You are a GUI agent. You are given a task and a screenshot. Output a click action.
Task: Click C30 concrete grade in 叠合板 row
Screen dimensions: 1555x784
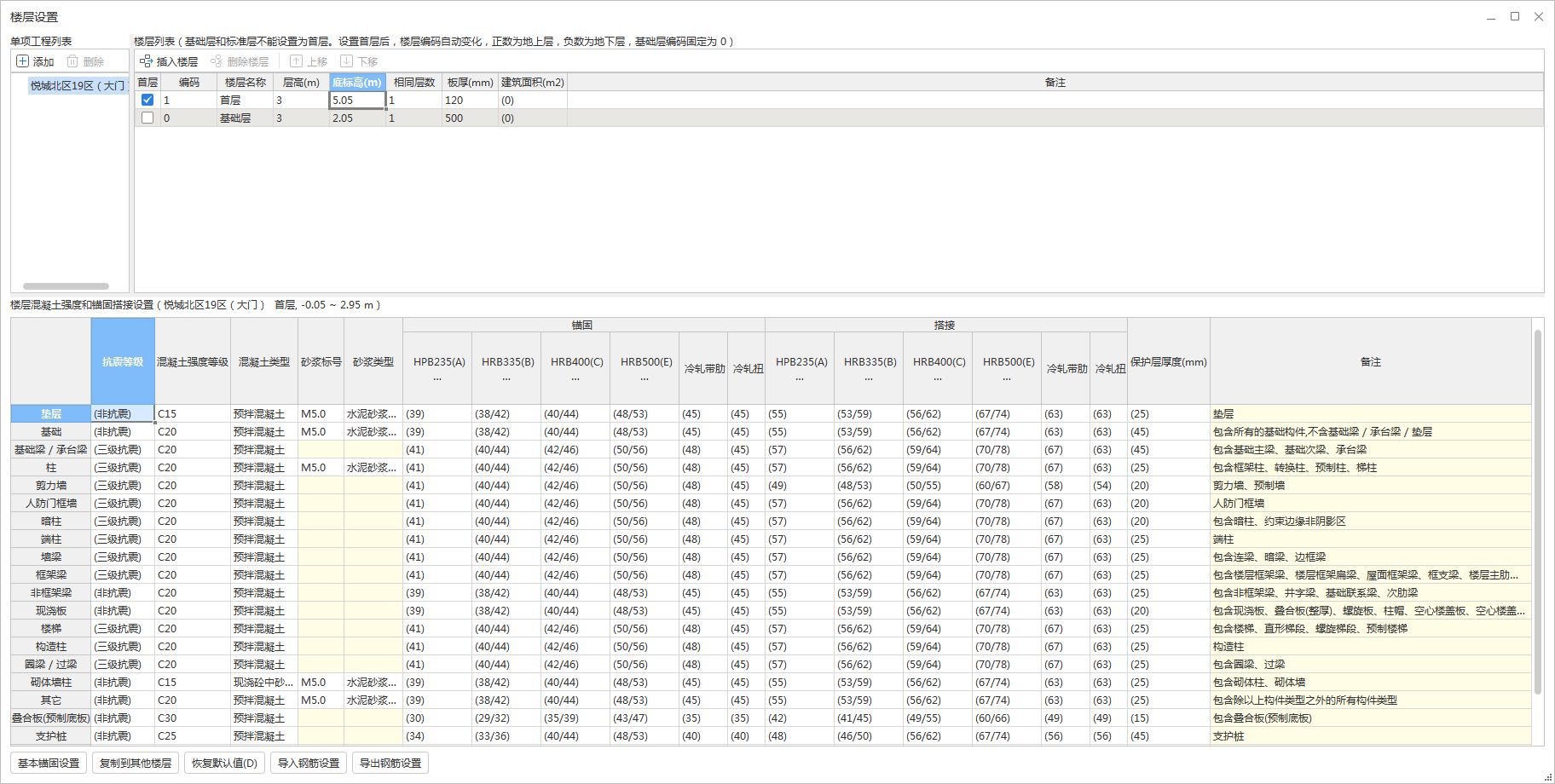(x=193, y=718)
